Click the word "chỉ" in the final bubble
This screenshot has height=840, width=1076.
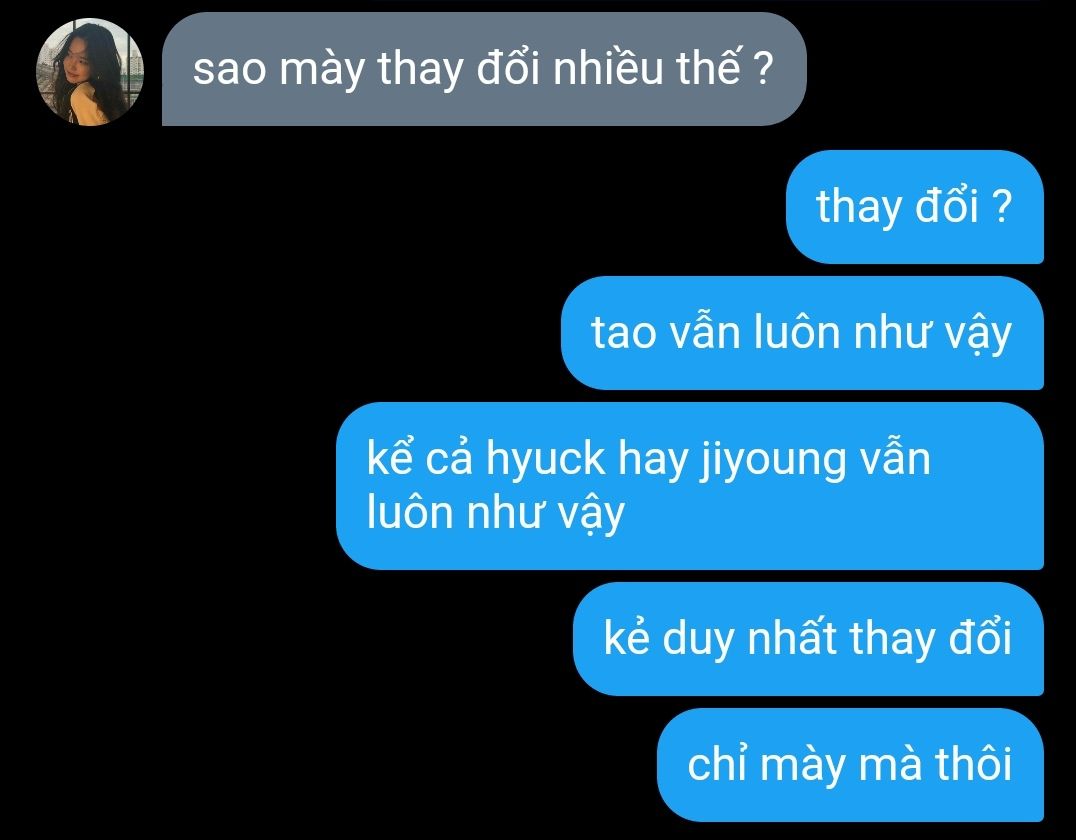click(x=717, y=764)
